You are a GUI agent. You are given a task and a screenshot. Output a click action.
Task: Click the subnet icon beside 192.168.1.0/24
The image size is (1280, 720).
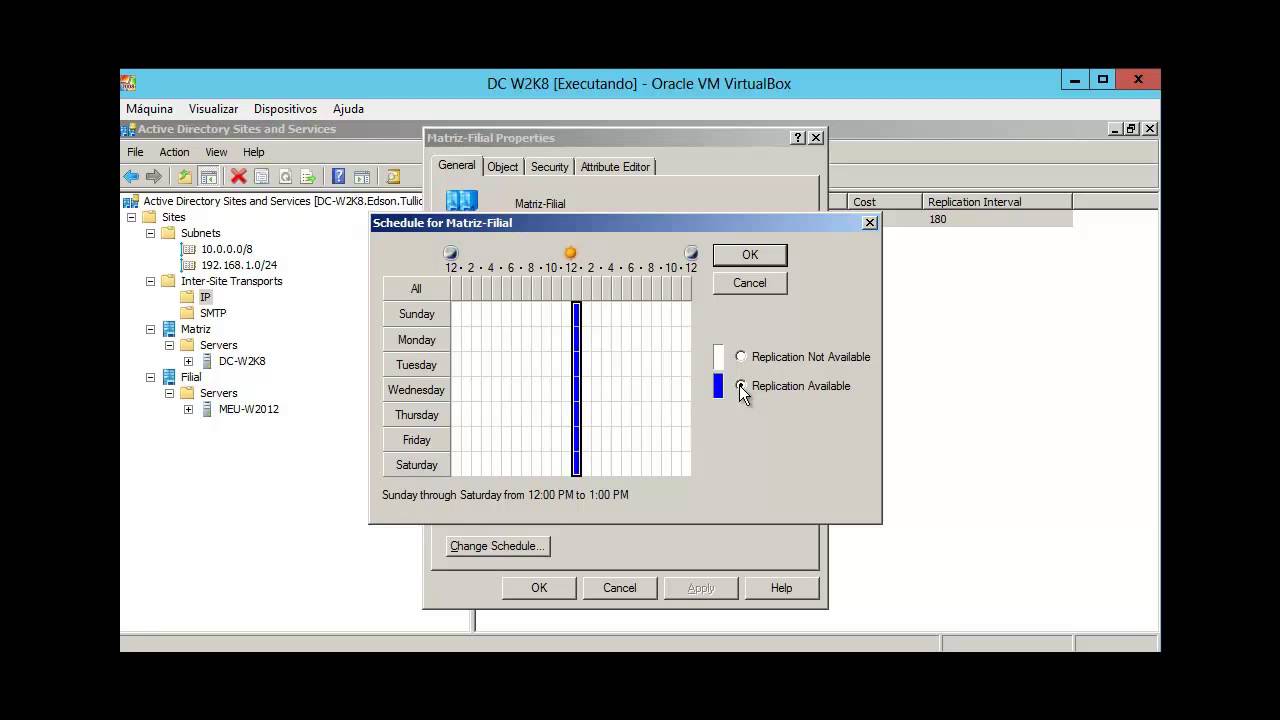tap(188, 265)
